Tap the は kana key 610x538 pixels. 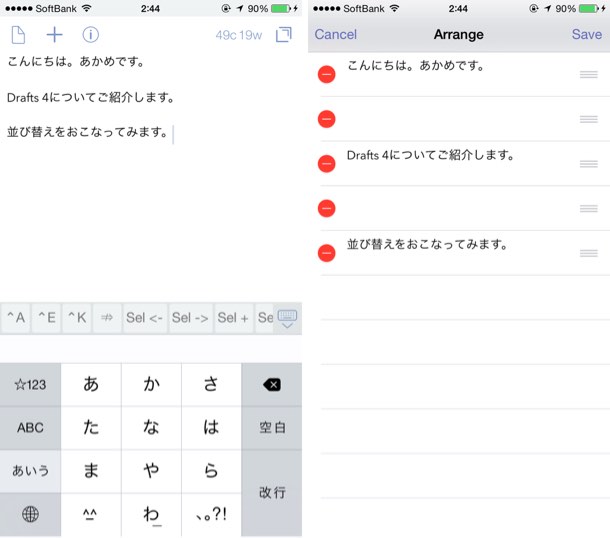click(211, 428)
